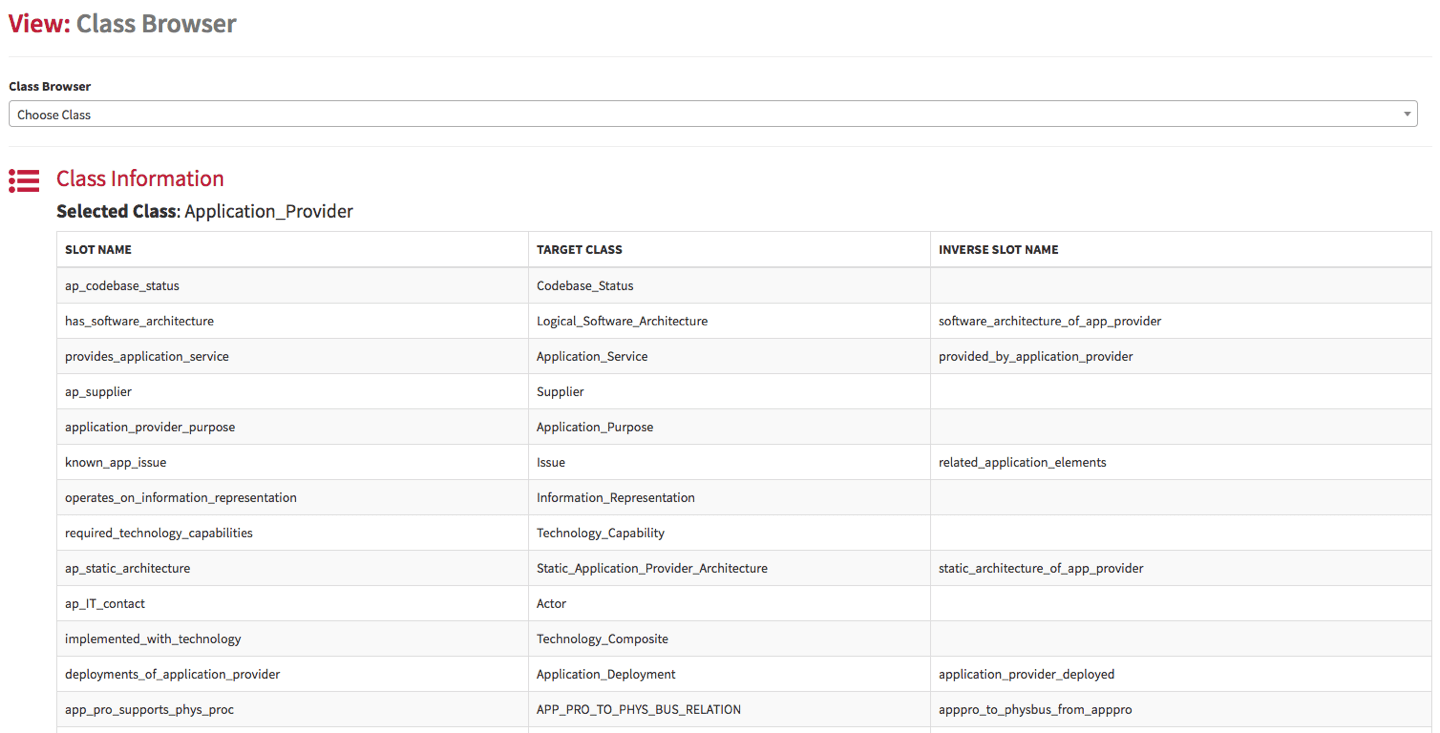Image resolution: width=1440 pixels, height=733 pixels.
Task: Select the Application_Service target class cell
Action: pos(729,356)
